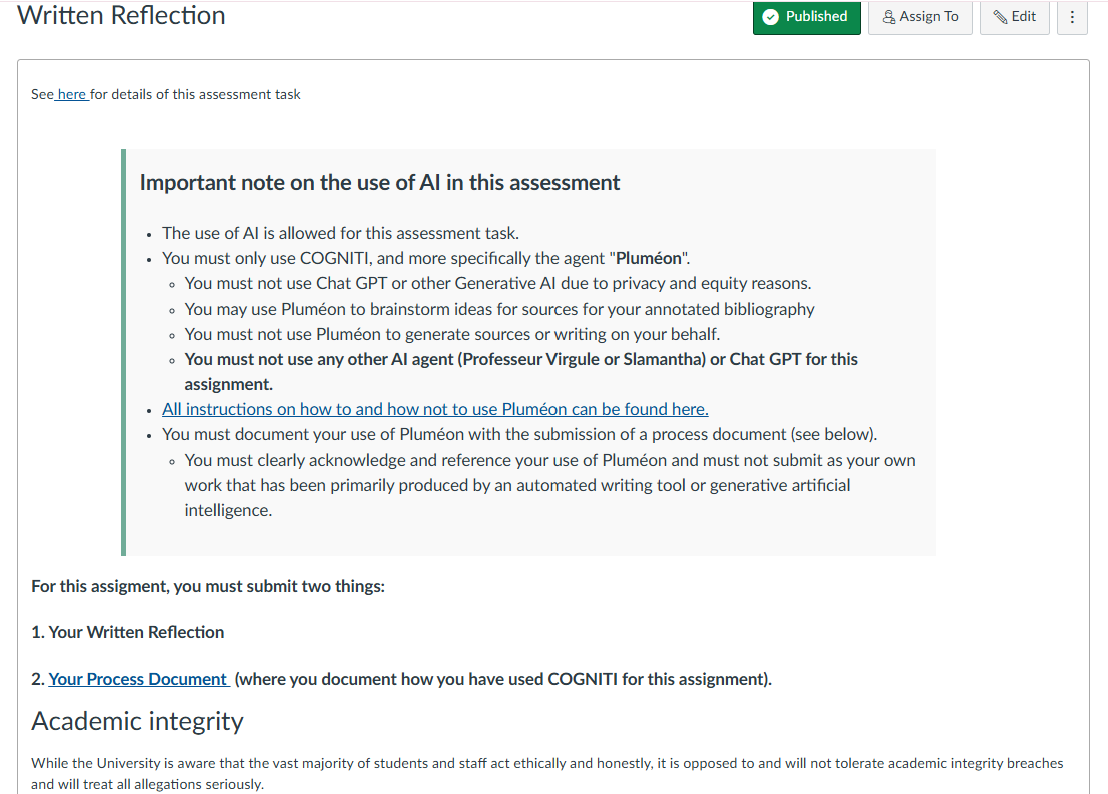Screen dimensions: 1108x794
Task: Click the Academic integrity heading
Action: tap(137, 721)
